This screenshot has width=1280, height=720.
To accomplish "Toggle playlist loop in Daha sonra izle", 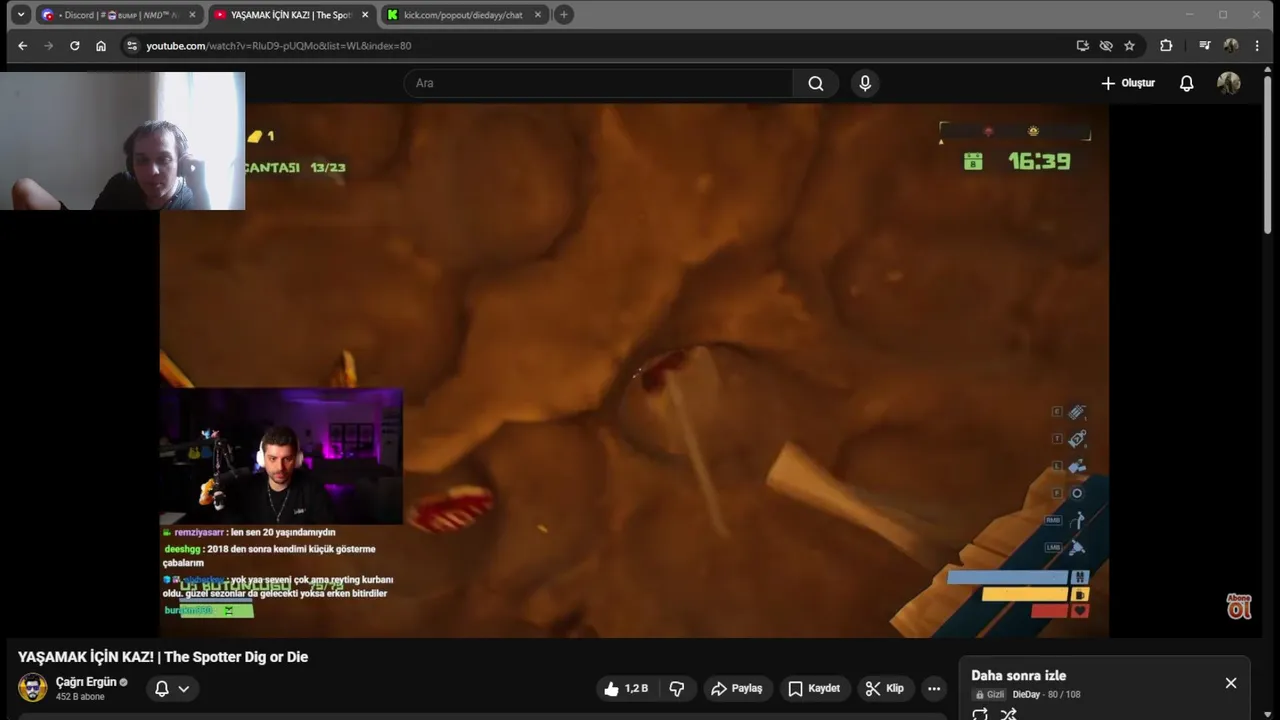I will pos(980,714).
